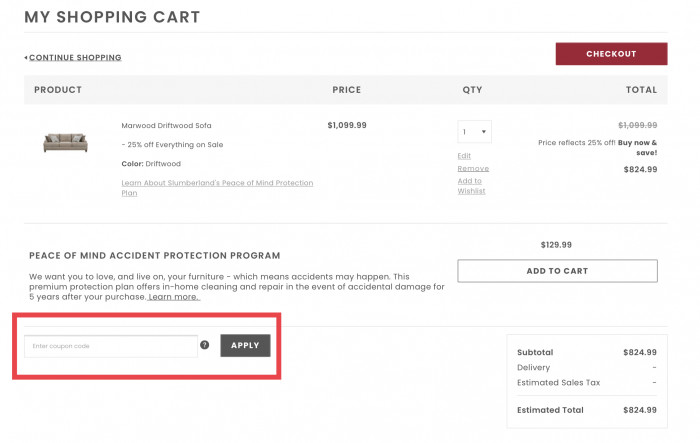Click the Marwood Driftwood Sofa thumbnail image

click(65, 143)
